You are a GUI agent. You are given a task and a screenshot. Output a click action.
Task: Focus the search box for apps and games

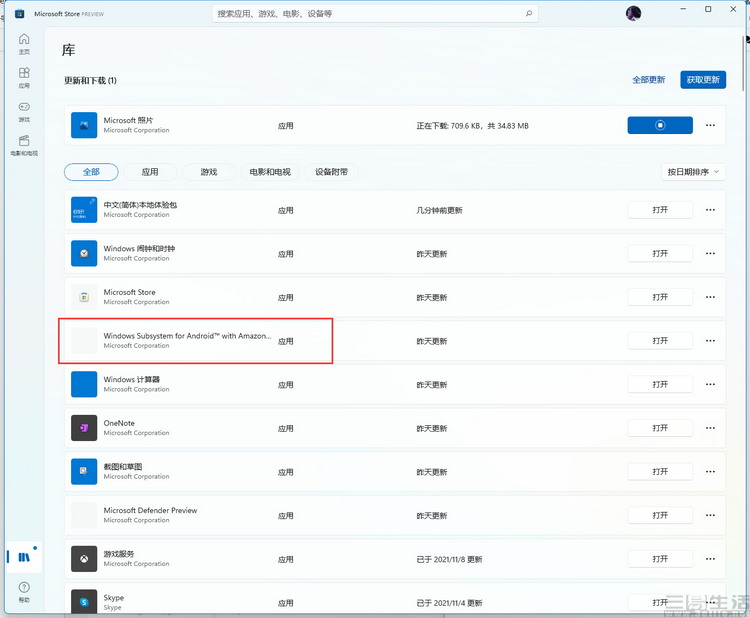pos(375,13)
